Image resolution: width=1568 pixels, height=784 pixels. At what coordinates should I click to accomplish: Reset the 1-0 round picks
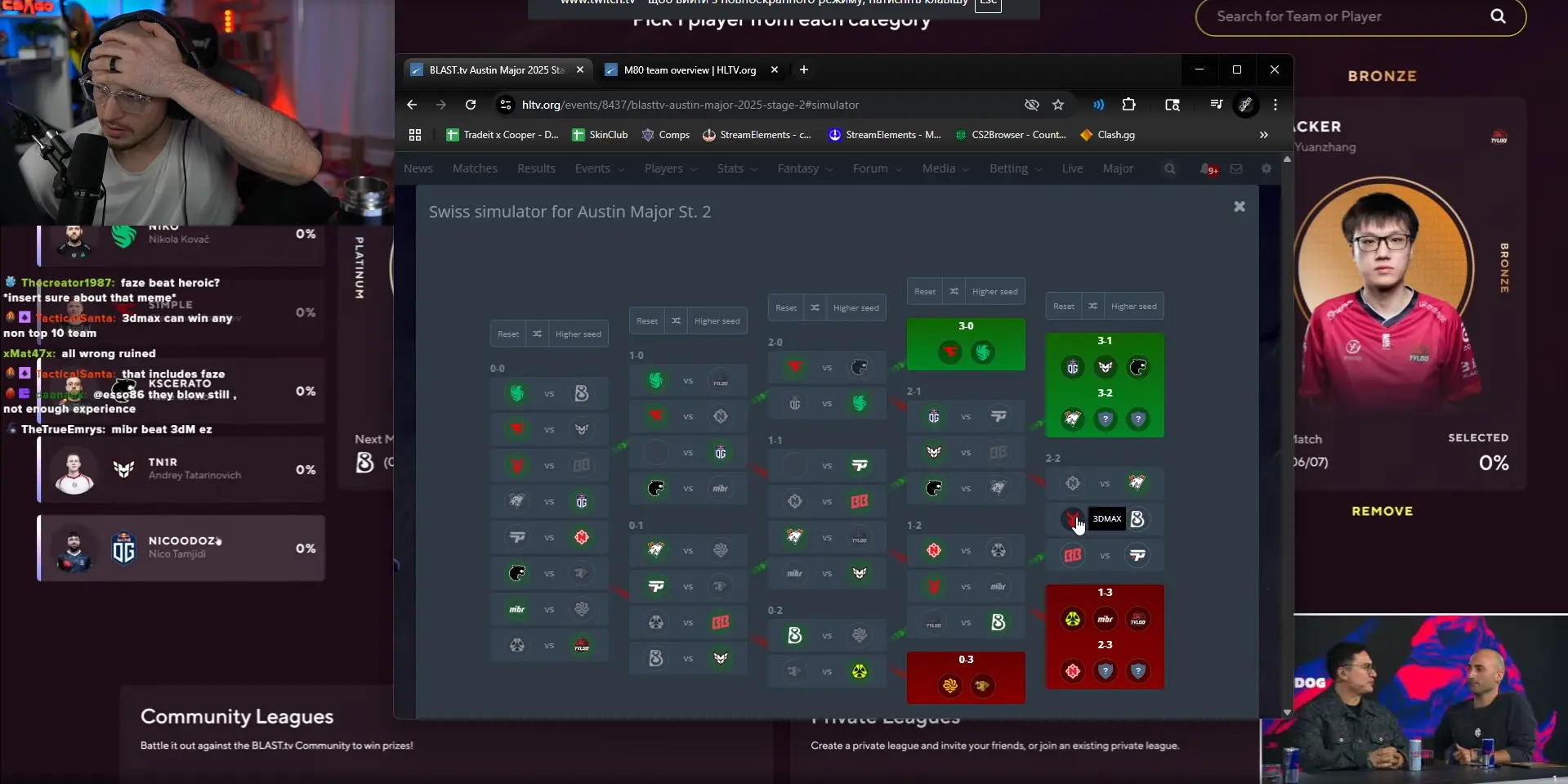[647, 320]
